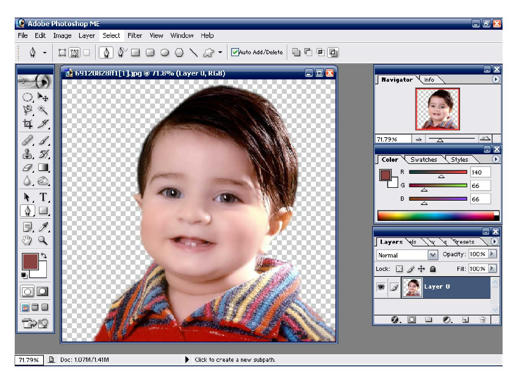
Task: Toggle the Auto Add/Delete checkbox
Action: [x=235, y=52]
